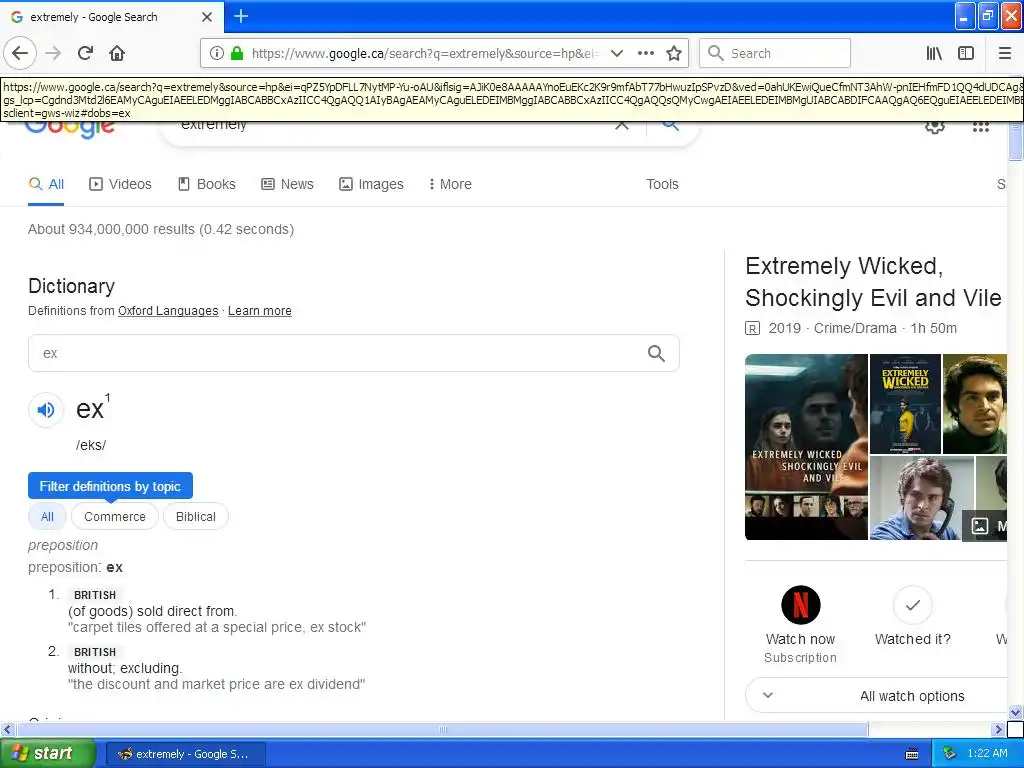Image resolution: width=1024 pixels, height=768 pixels.
Task: Switch to the Books tab
Action: pos(206,184)
